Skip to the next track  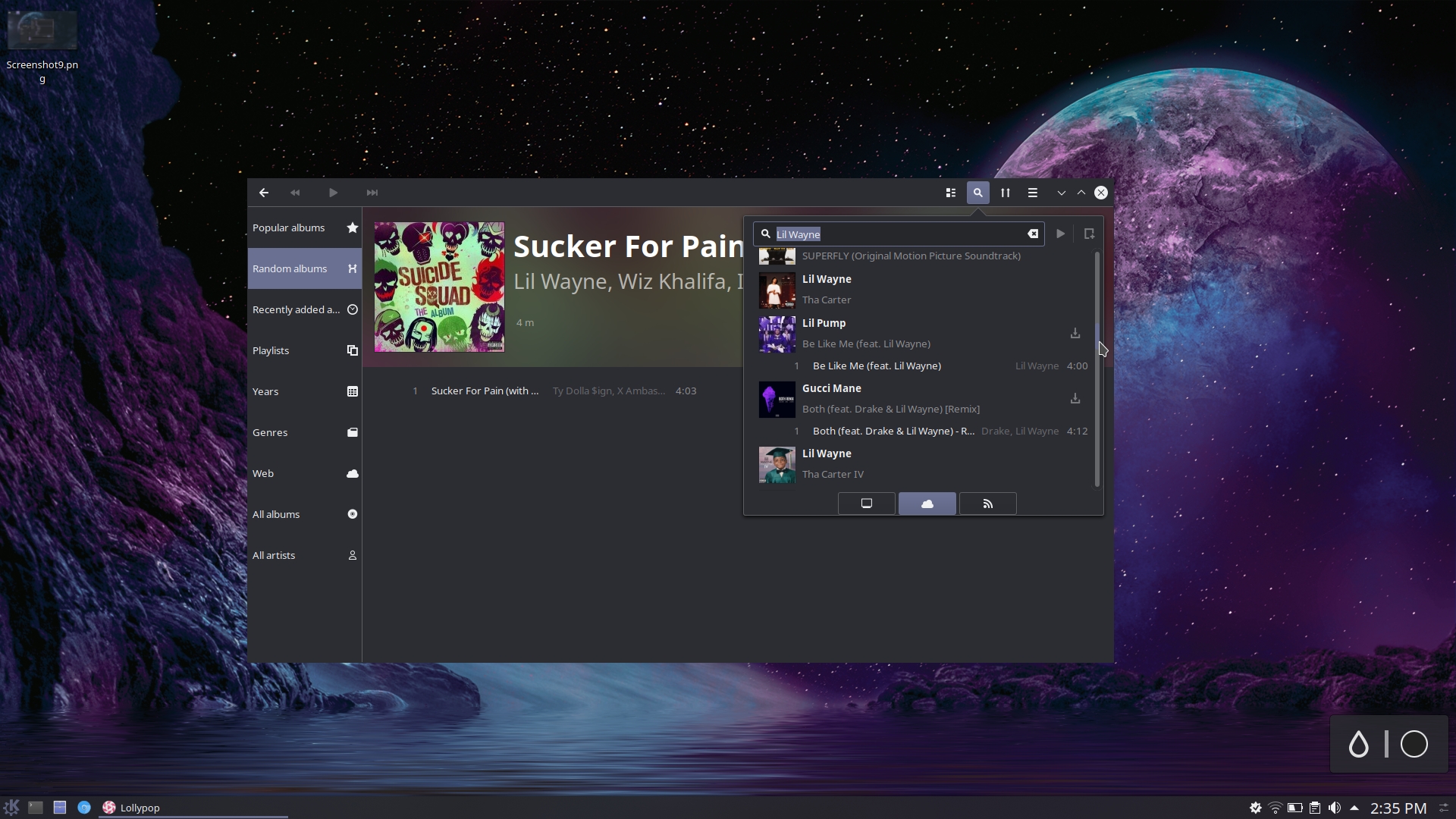372,193
